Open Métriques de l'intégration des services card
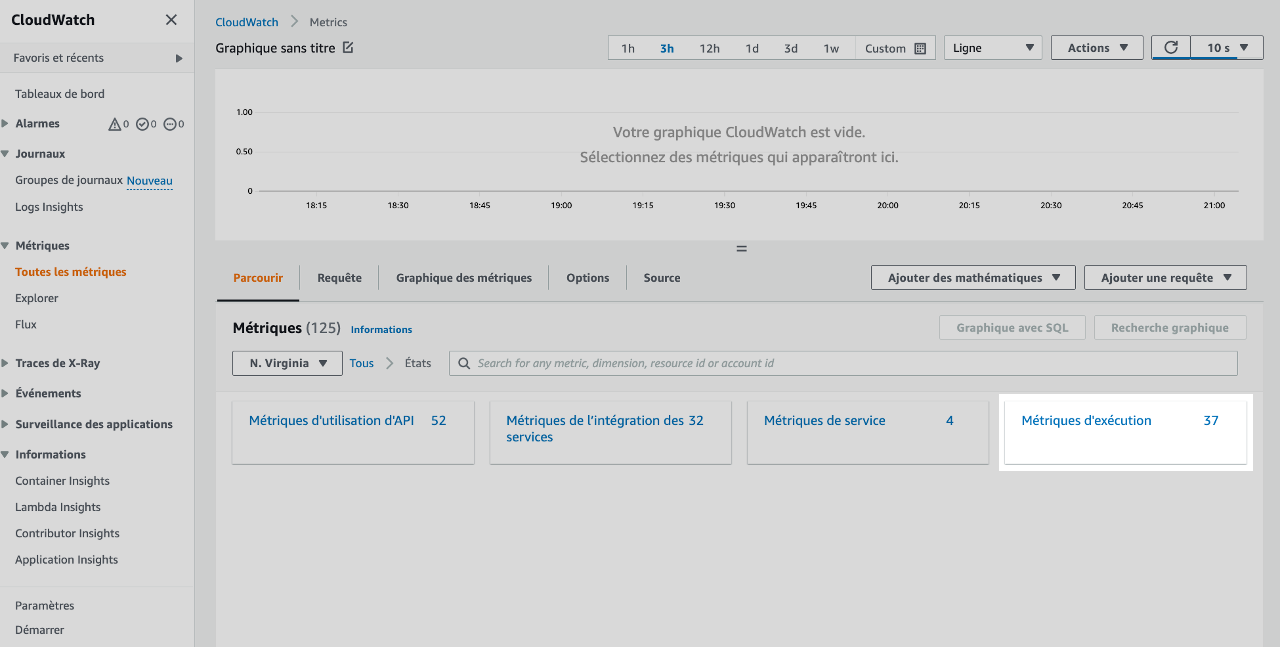The height and width of the screenshot is (647, 1280). pyautogui.click(x=610, y=432)
